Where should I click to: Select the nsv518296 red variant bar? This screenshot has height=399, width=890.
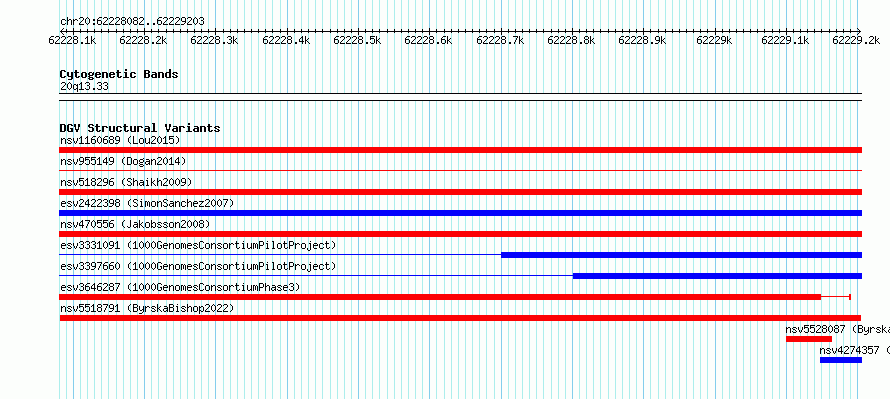pos(460,192)
